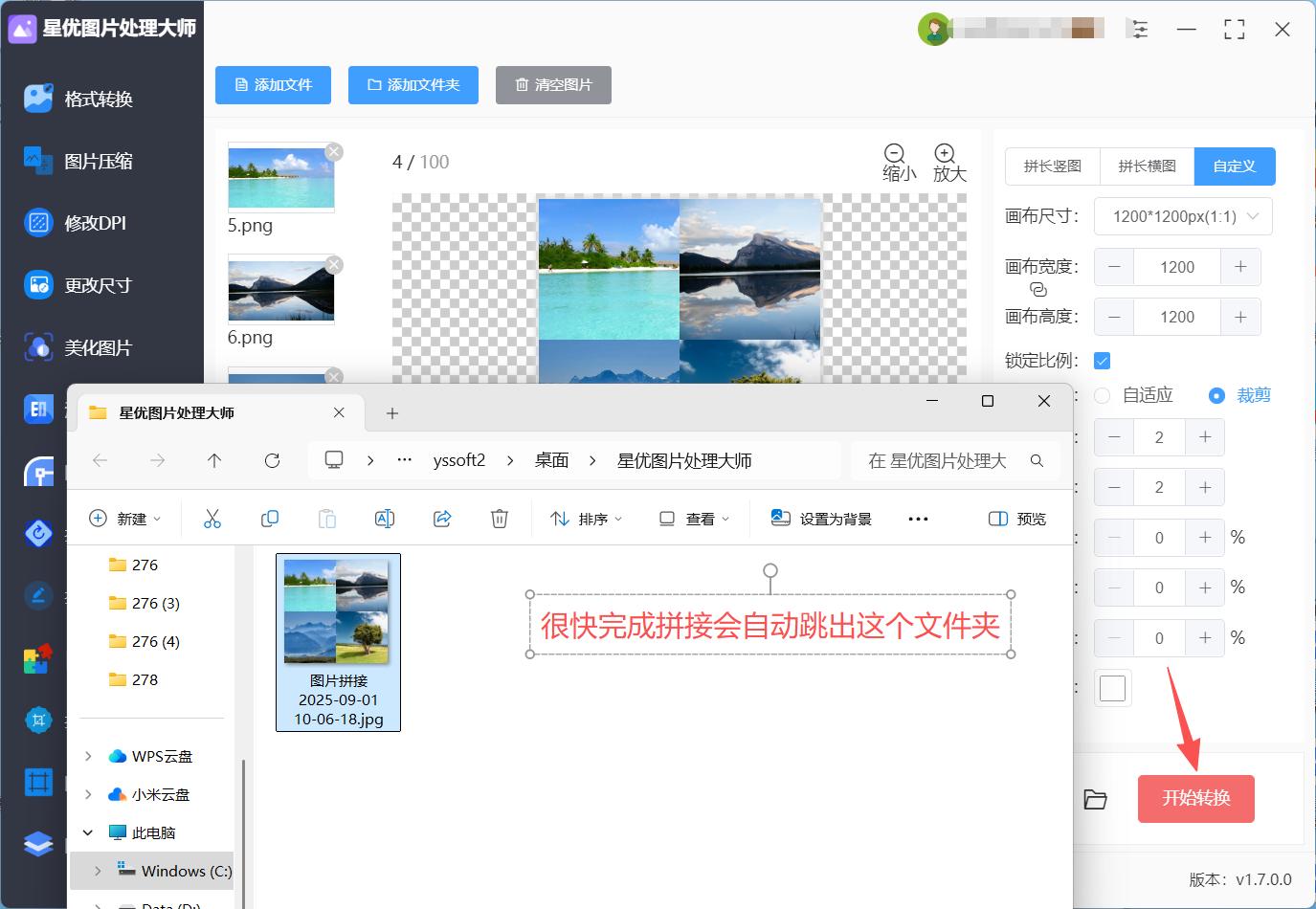Collapse the 此电脑 tree node

click(87, 832)
